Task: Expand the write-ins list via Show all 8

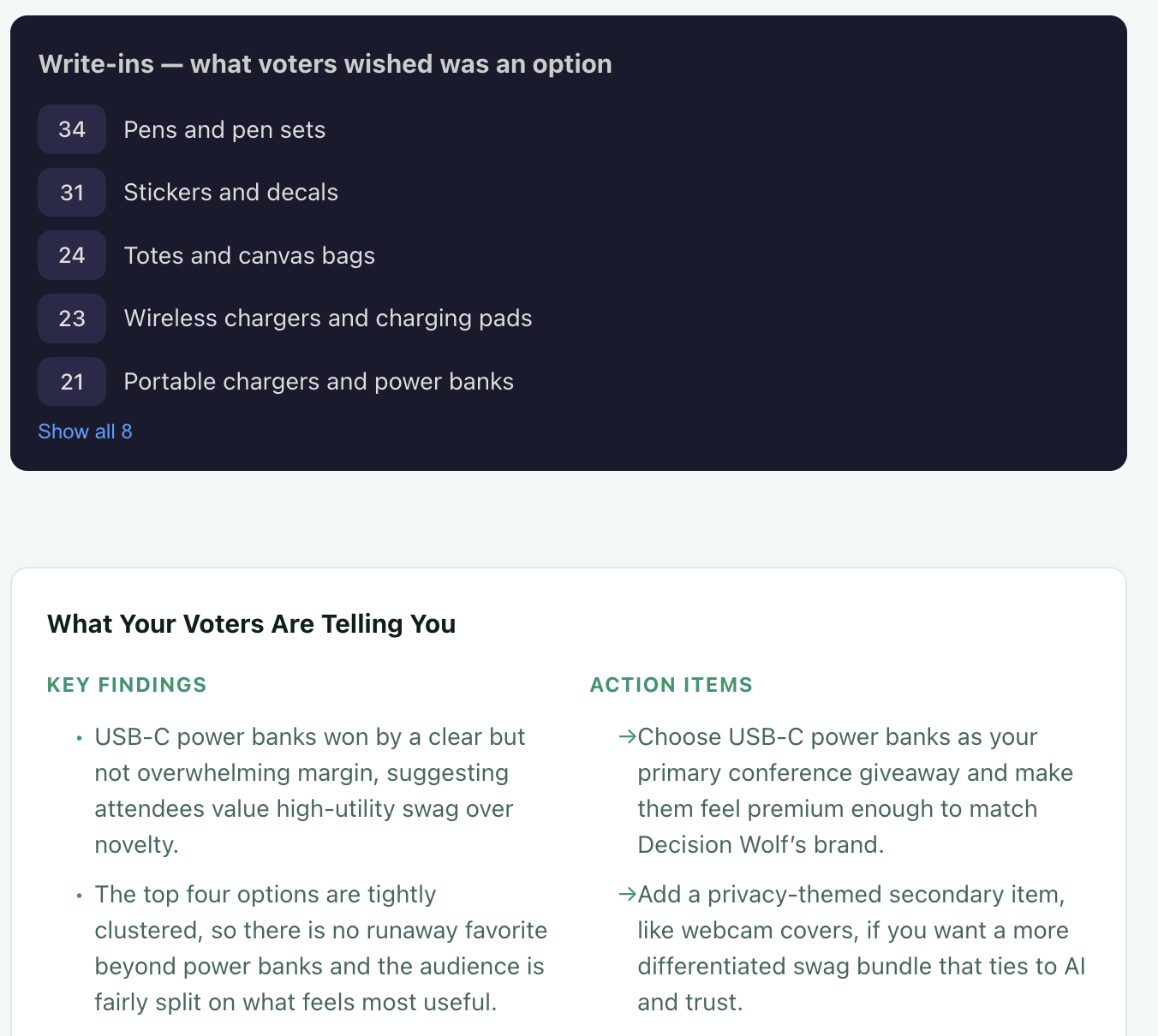Action: [x=85, y=431]
